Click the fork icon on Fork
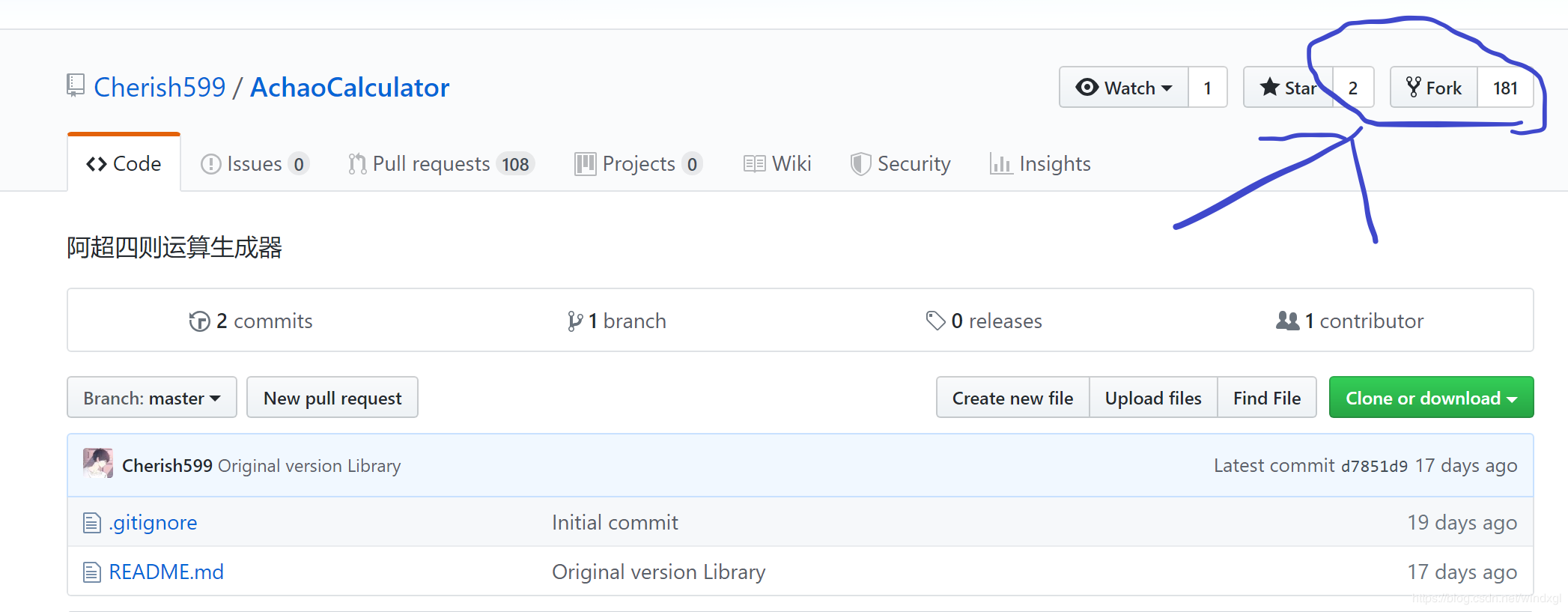 click(x=1413, y=87)
